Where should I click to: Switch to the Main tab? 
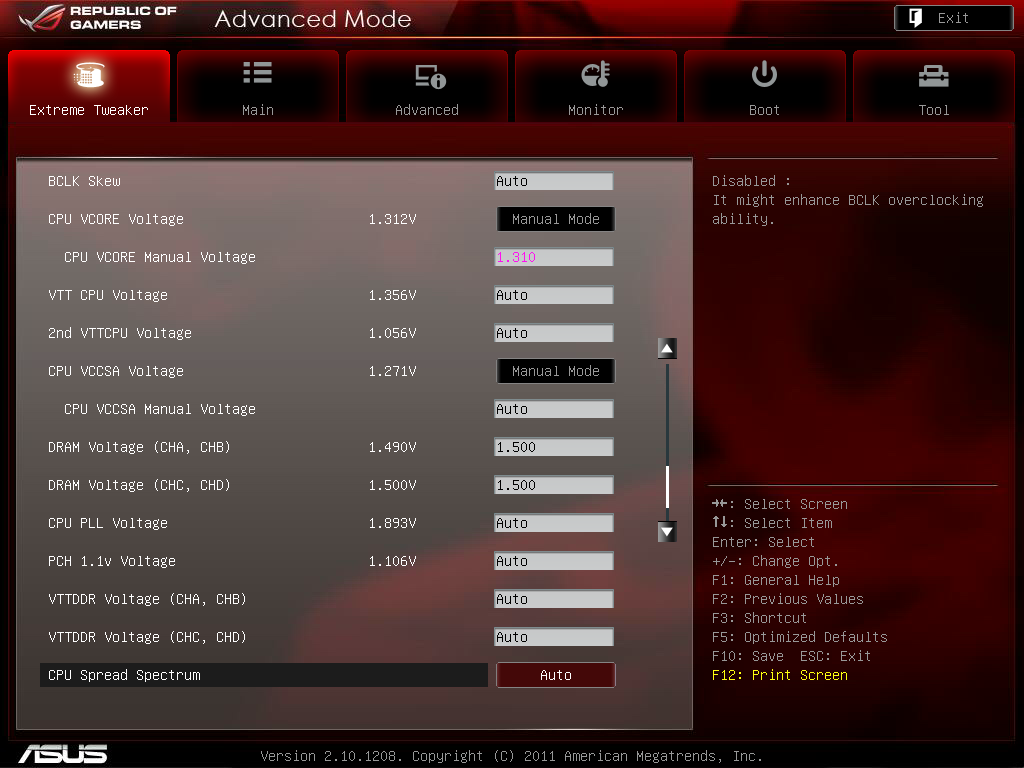tap(257, 86)
